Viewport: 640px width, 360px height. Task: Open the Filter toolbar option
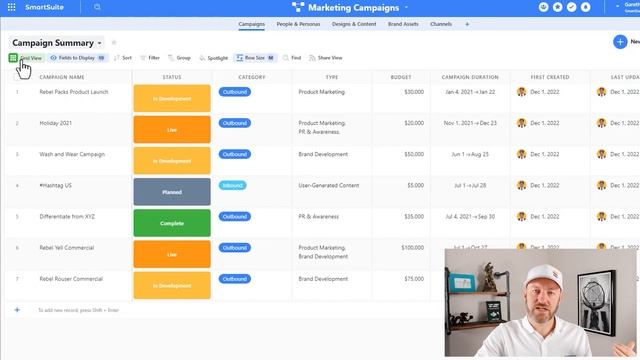click(x=150, y=58)
